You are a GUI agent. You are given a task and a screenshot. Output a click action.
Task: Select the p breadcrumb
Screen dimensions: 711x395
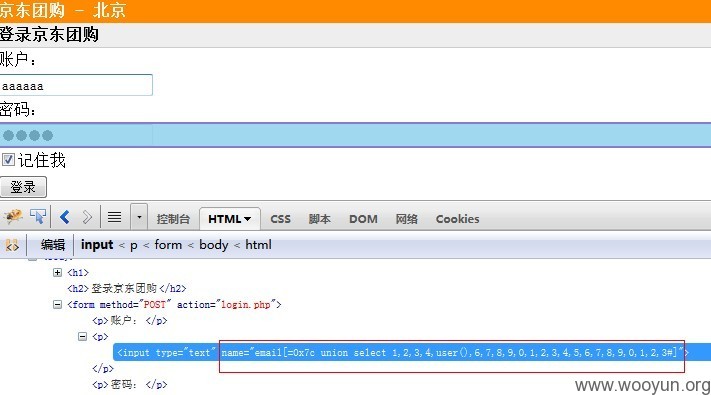(x=133, y=245)
